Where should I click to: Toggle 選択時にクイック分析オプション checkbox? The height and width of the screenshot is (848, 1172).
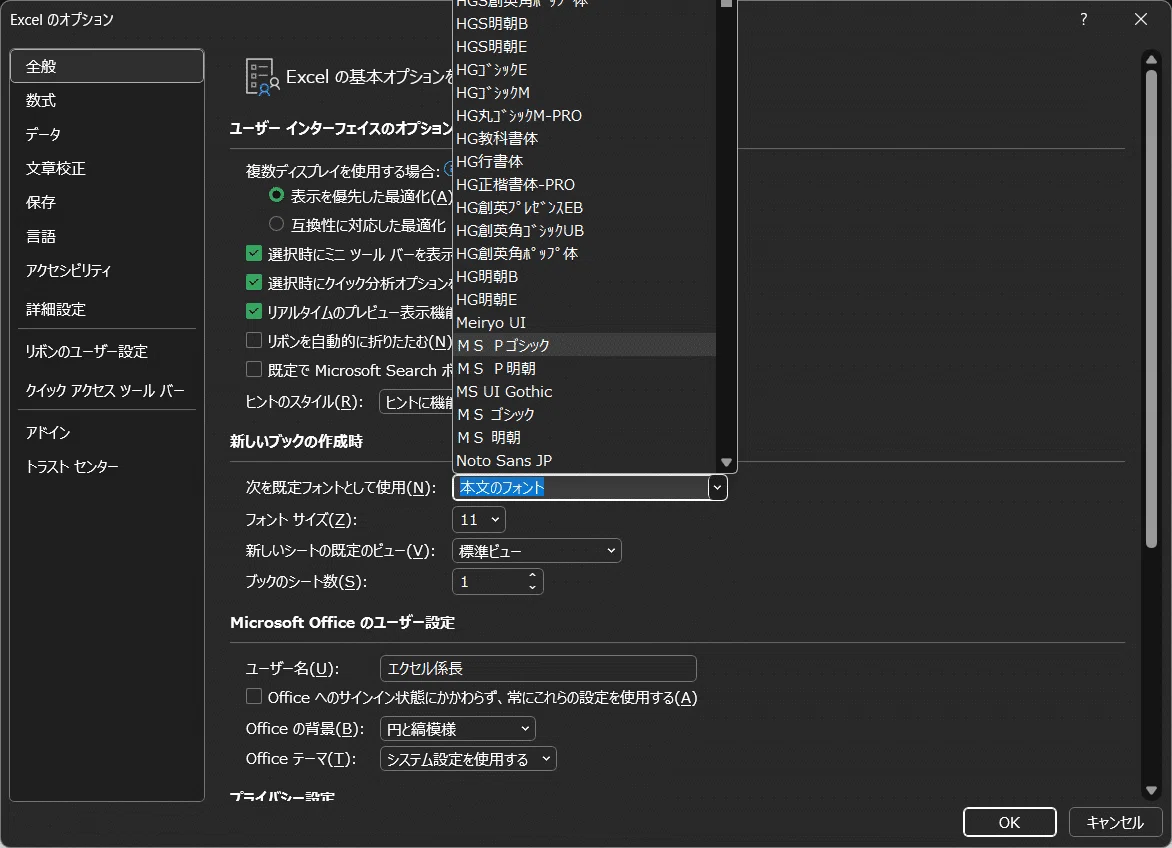coord(254,282)
